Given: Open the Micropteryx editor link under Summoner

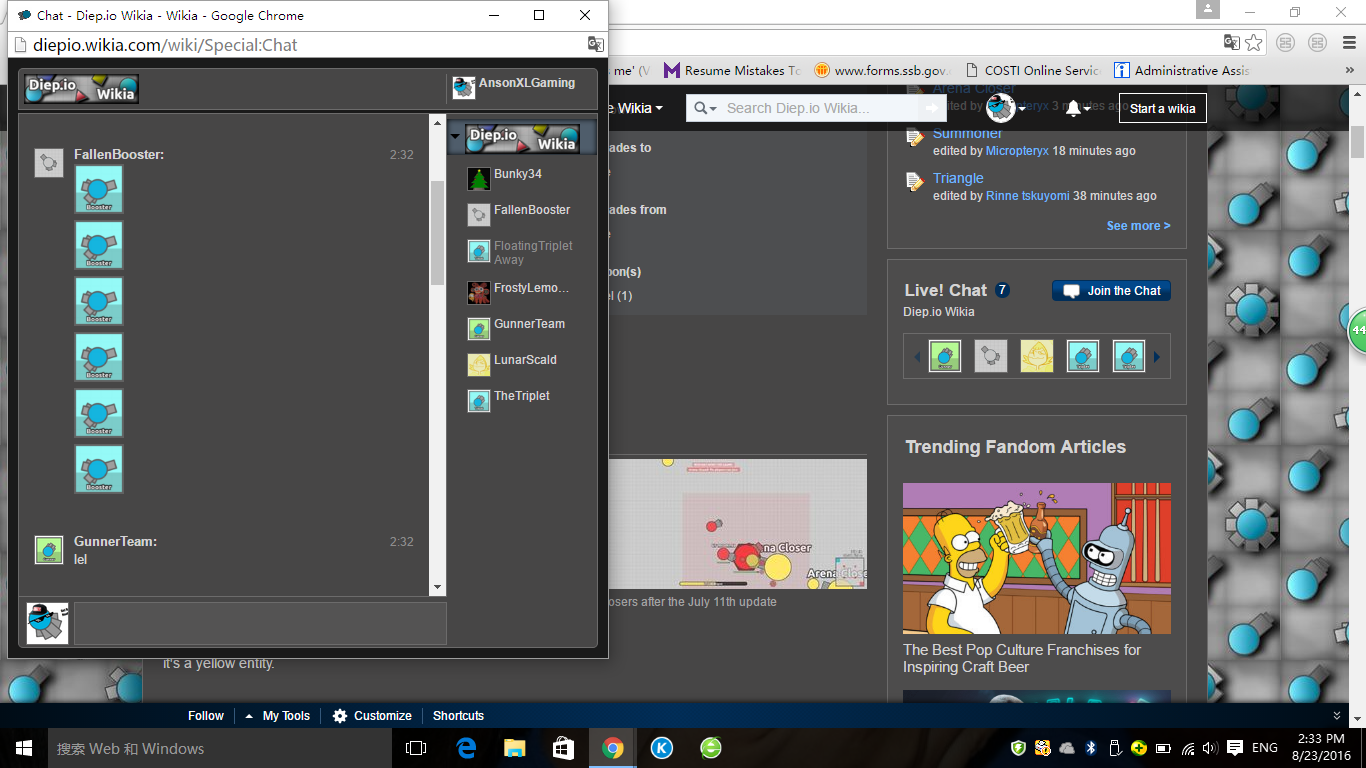Looking at the screenshot, I should pos(1017,151).
